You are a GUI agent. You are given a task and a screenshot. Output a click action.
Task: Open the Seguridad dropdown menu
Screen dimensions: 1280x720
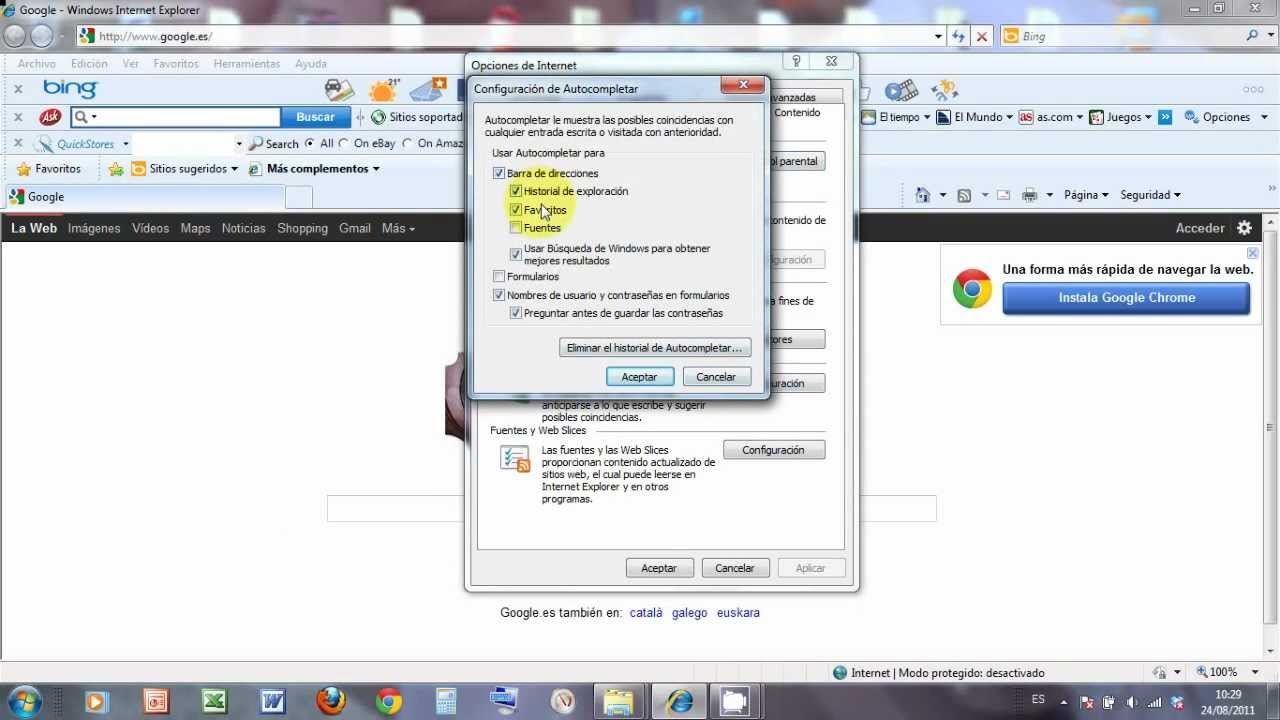1150,195
